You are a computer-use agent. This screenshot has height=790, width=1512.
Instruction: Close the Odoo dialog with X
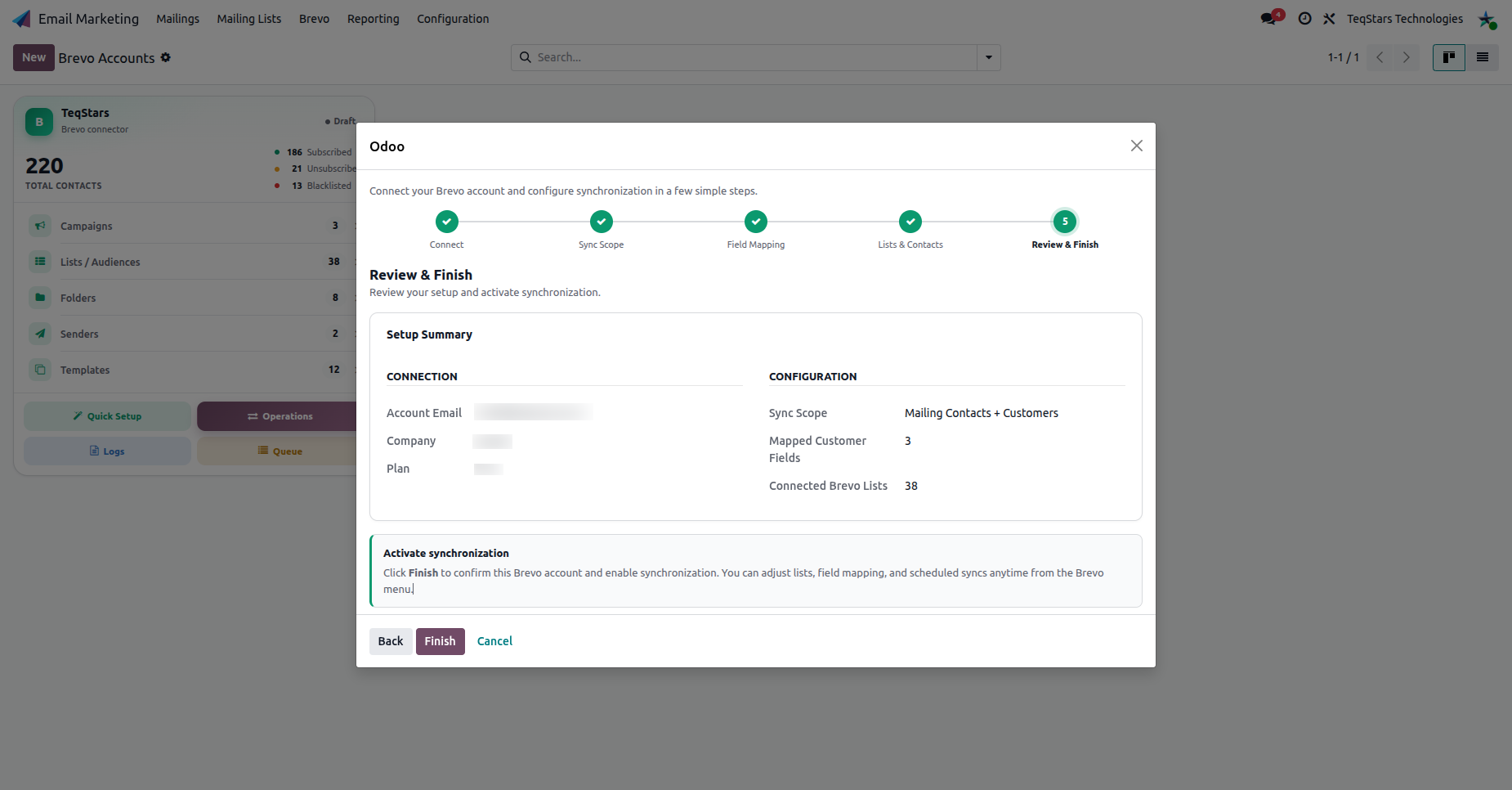(x=1136, y=146)
